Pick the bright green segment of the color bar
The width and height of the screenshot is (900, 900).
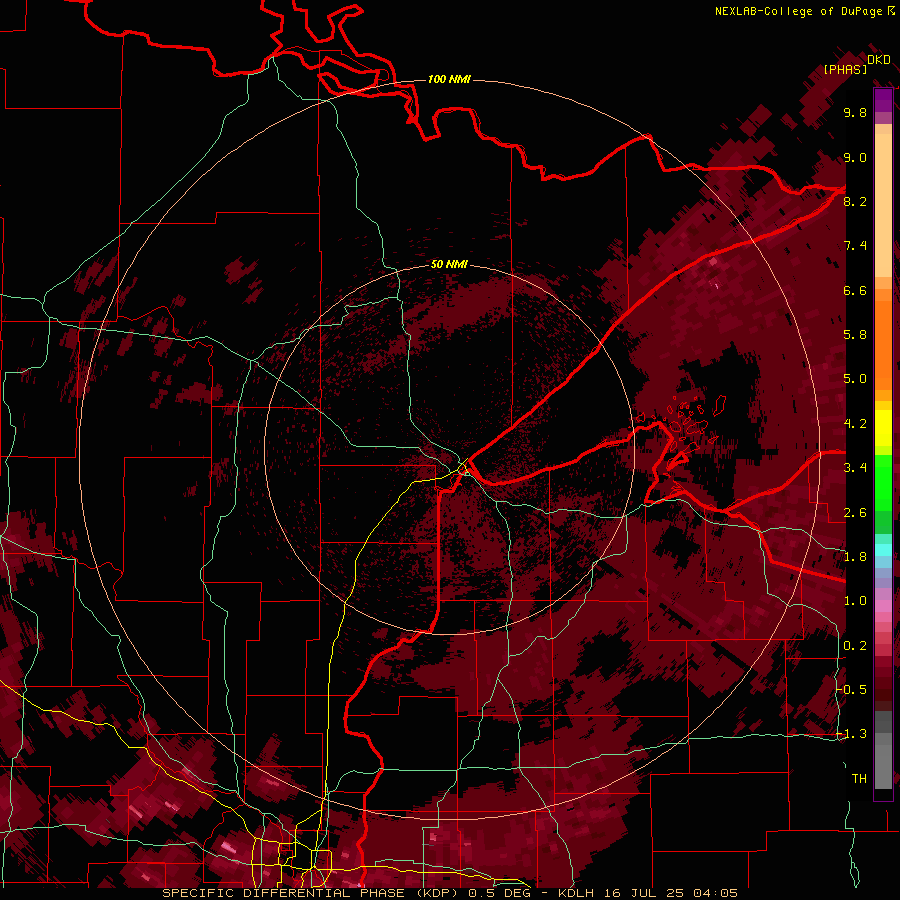pyautogui.click(x=883, y=483)
